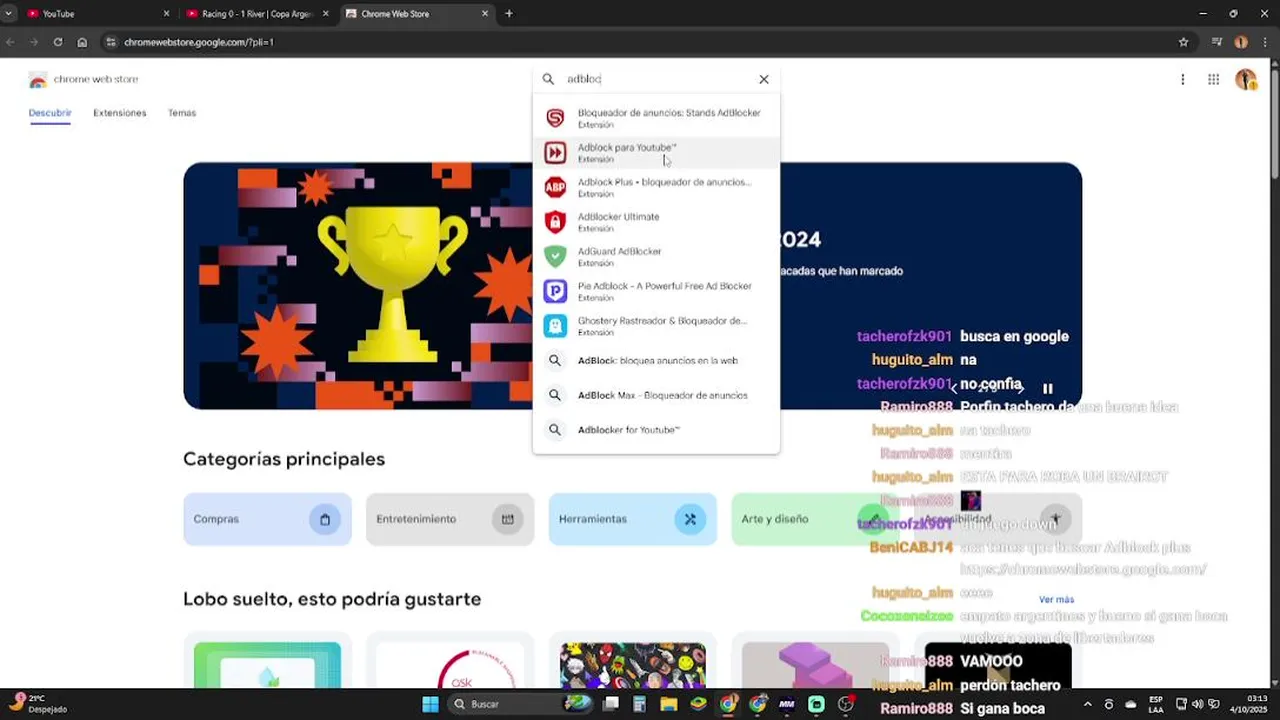The height and width of the screenshot is (720, 1280).
Task: Open a new browser tab
Action: pos(509,14)
